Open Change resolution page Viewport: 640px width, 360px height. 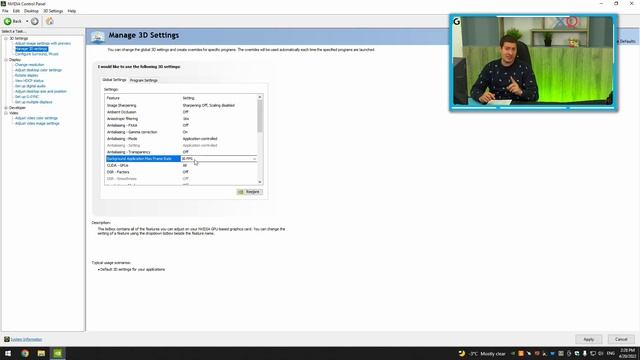[x=29, y=65]
